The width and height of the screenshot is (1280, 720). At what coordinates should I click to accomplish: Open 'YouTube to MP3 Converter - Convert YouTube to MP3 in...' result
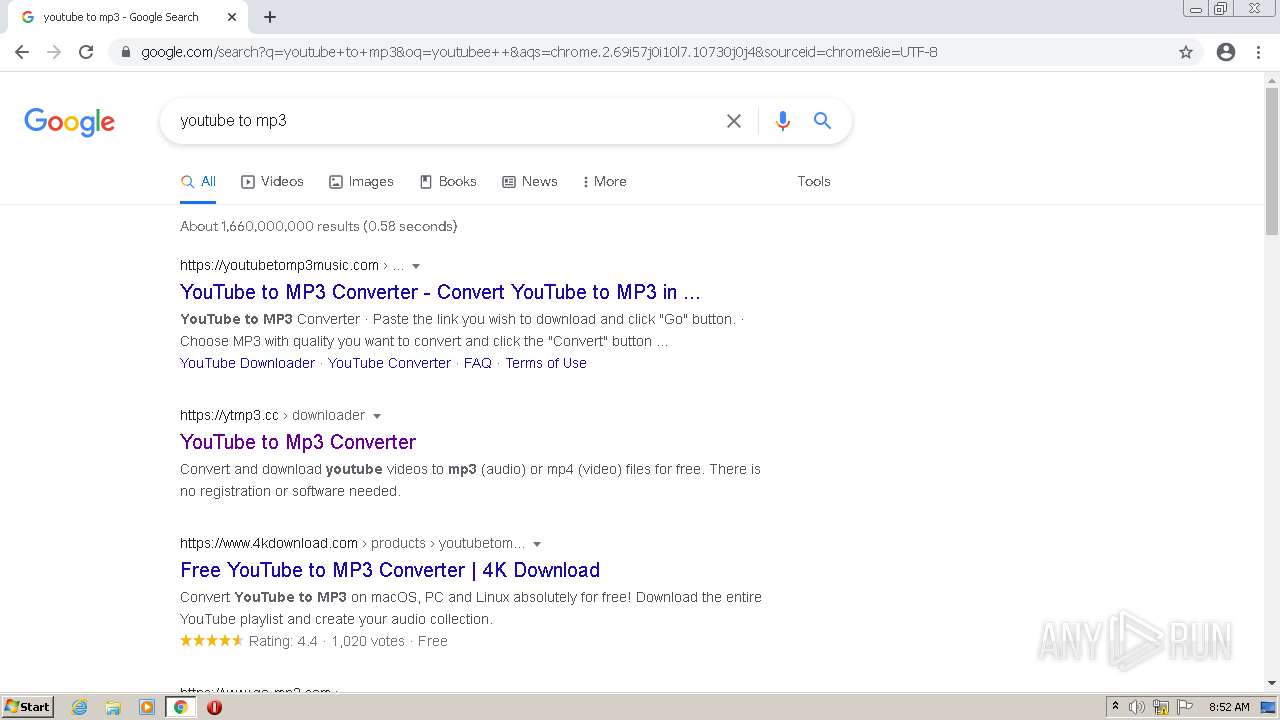coord(440,292)
